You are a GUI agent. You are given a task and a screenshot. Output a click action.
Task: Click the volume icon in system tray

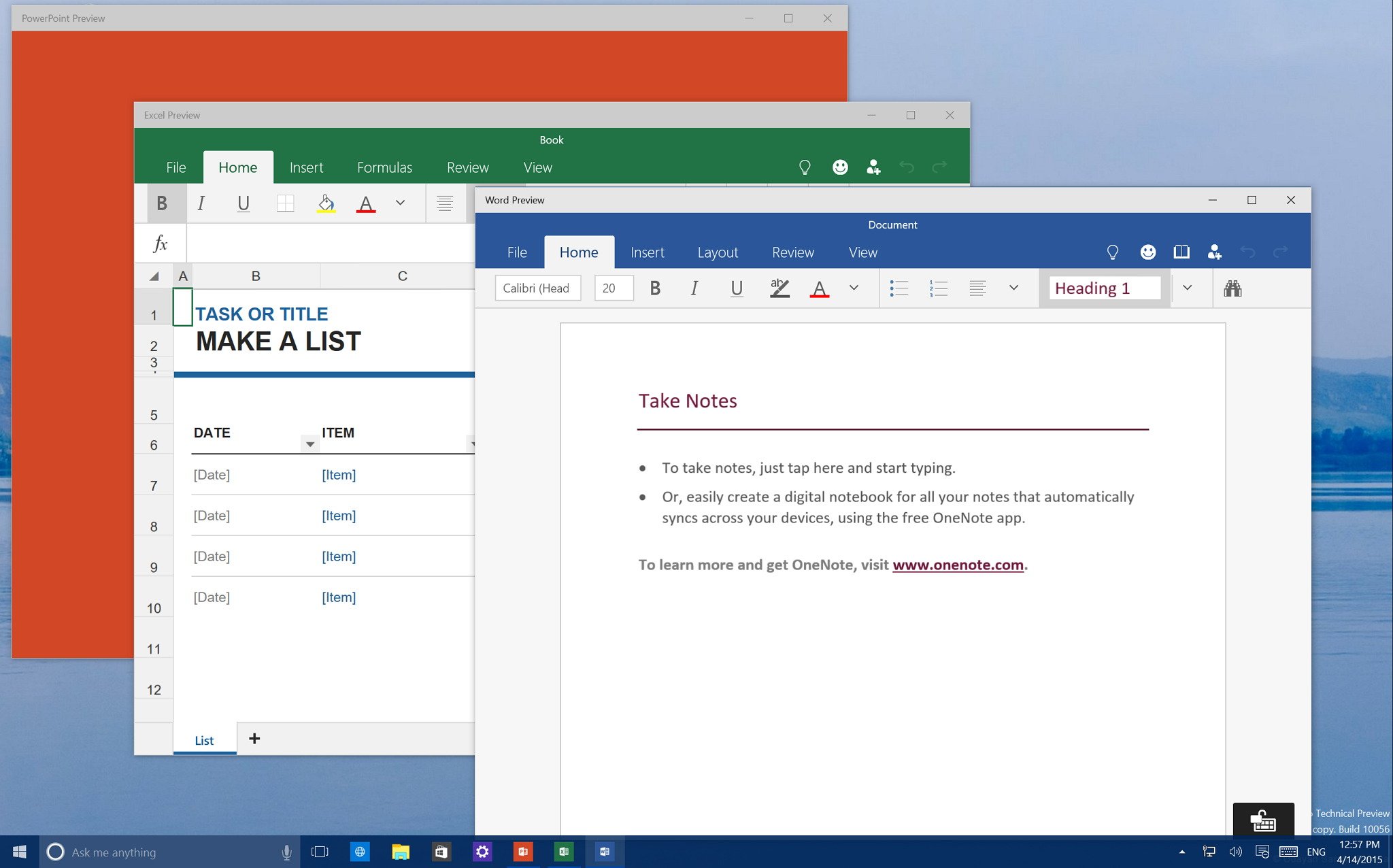click(1235, 852)
